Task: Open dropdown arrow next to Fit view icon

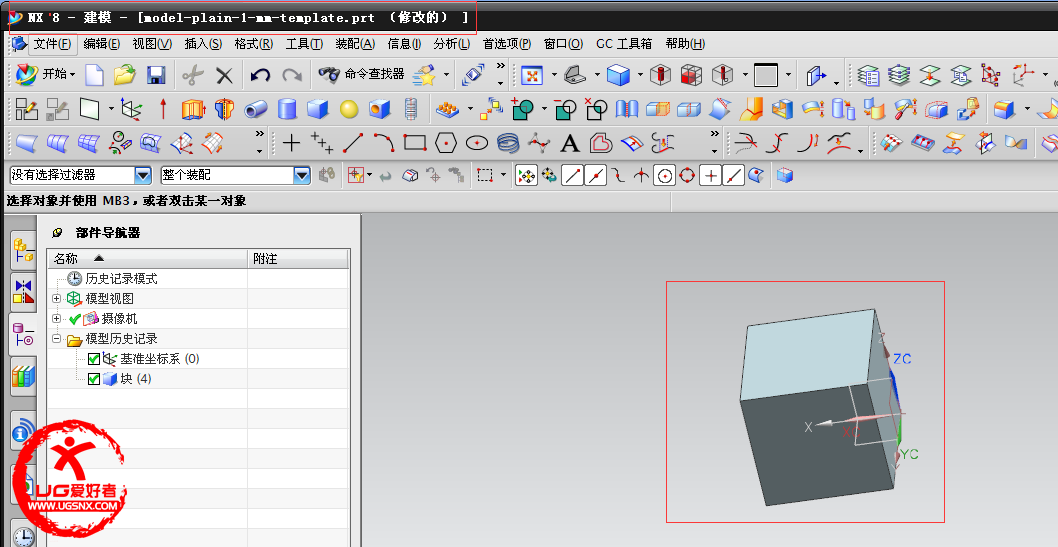Action: pos(554,75)
